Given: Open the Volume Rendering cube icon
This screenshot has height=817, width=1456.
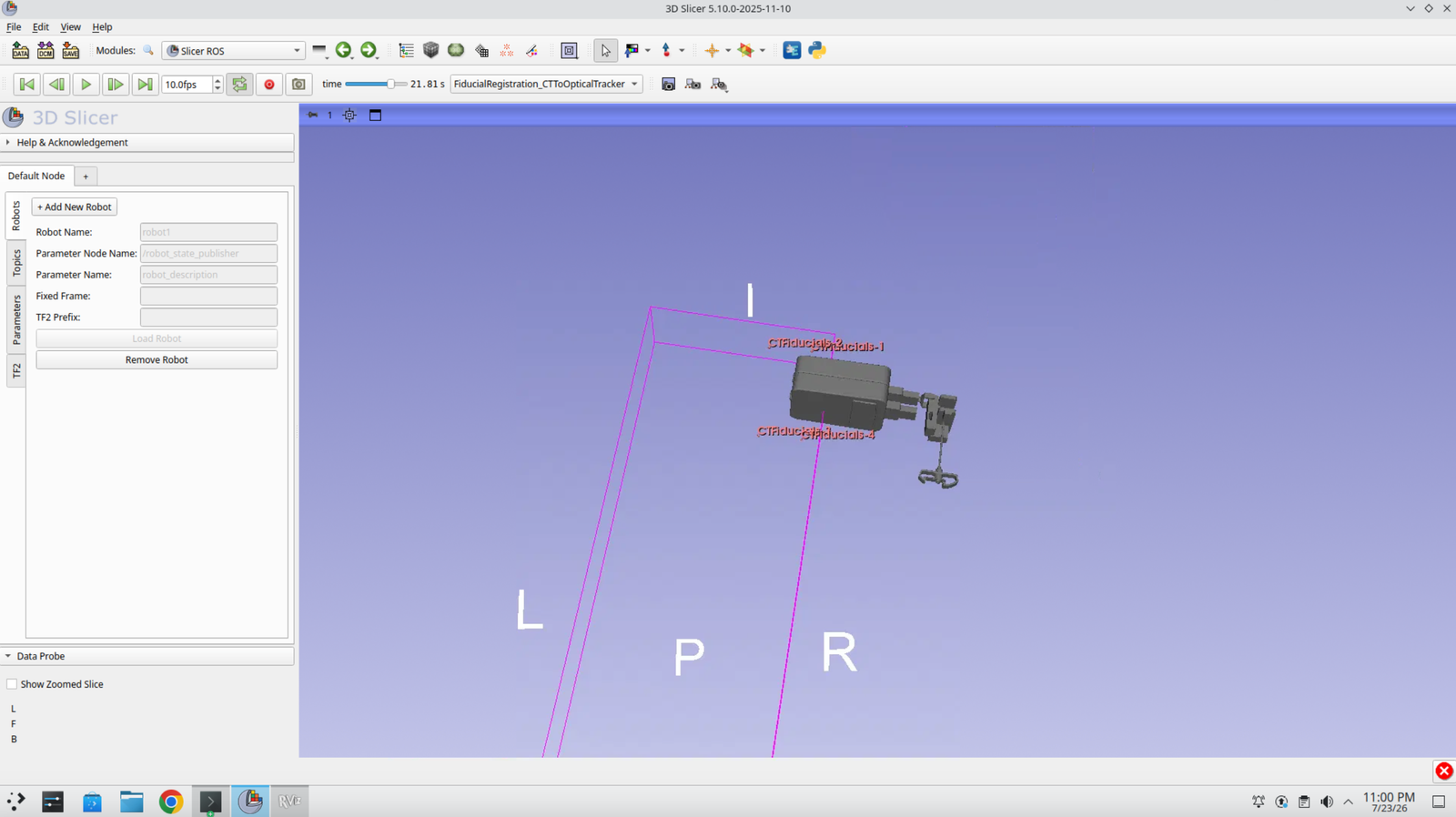Looking at the screenshot, I should tap(431, 51).
